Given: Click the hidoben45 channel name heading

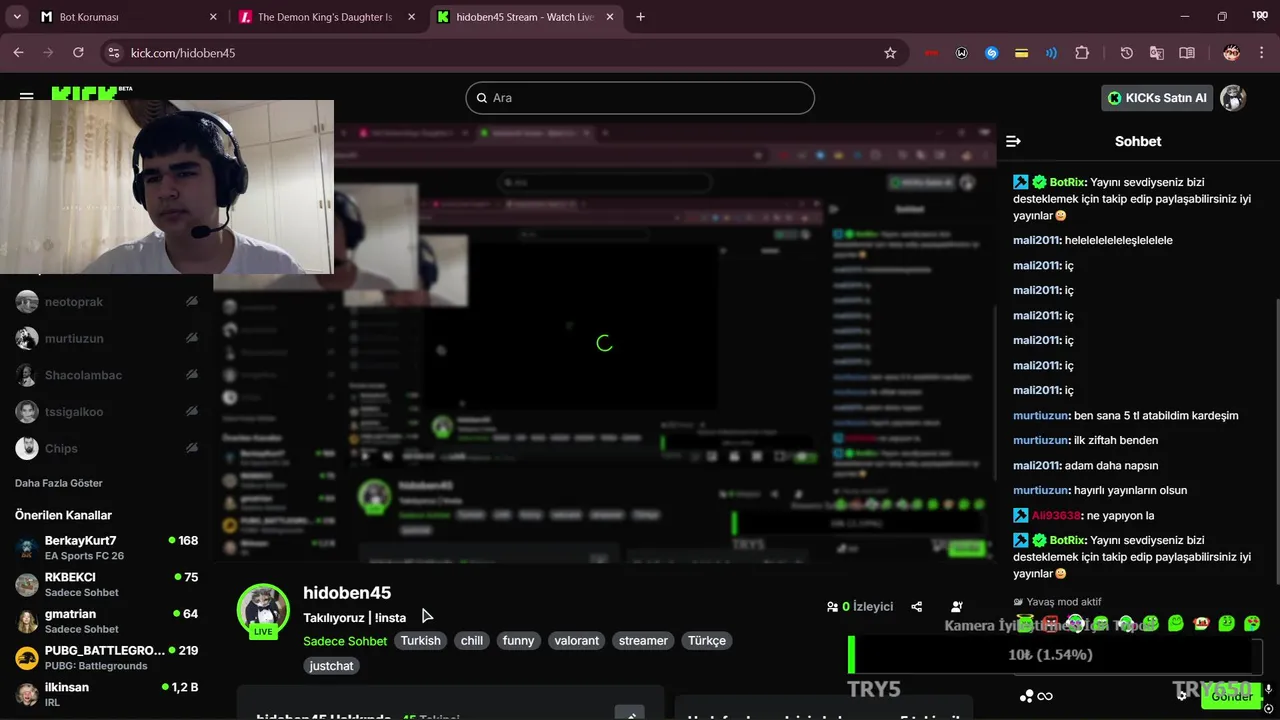Looking at the screenshot, I should pos(347,593).
